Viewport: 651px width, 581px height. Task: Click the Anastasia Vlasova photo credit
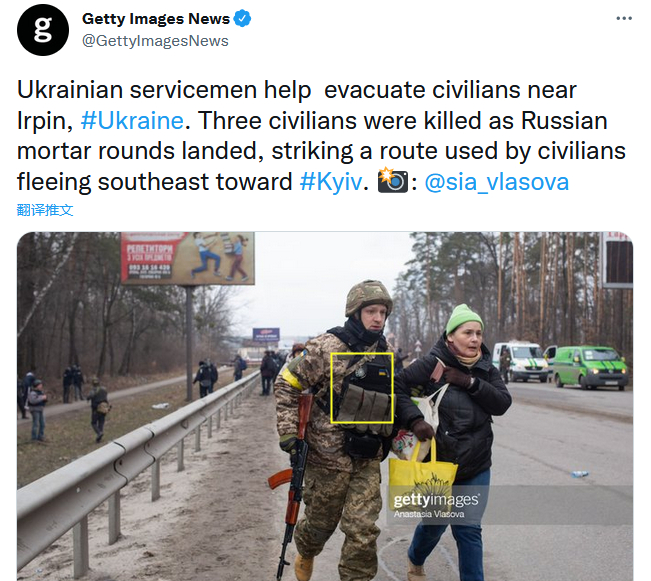click(429, 514)
